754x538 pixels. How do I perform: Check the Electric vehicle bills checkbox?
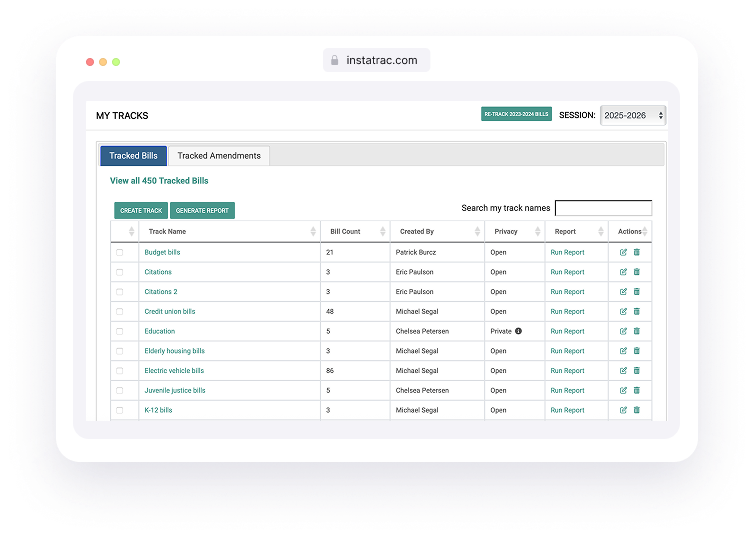(120, 371)
